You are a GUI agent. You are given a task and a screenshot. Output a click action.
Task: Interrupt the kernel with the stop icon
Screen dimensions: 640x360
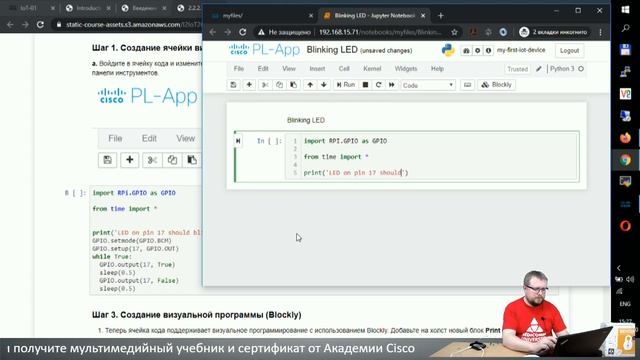[x=365, y=85]
